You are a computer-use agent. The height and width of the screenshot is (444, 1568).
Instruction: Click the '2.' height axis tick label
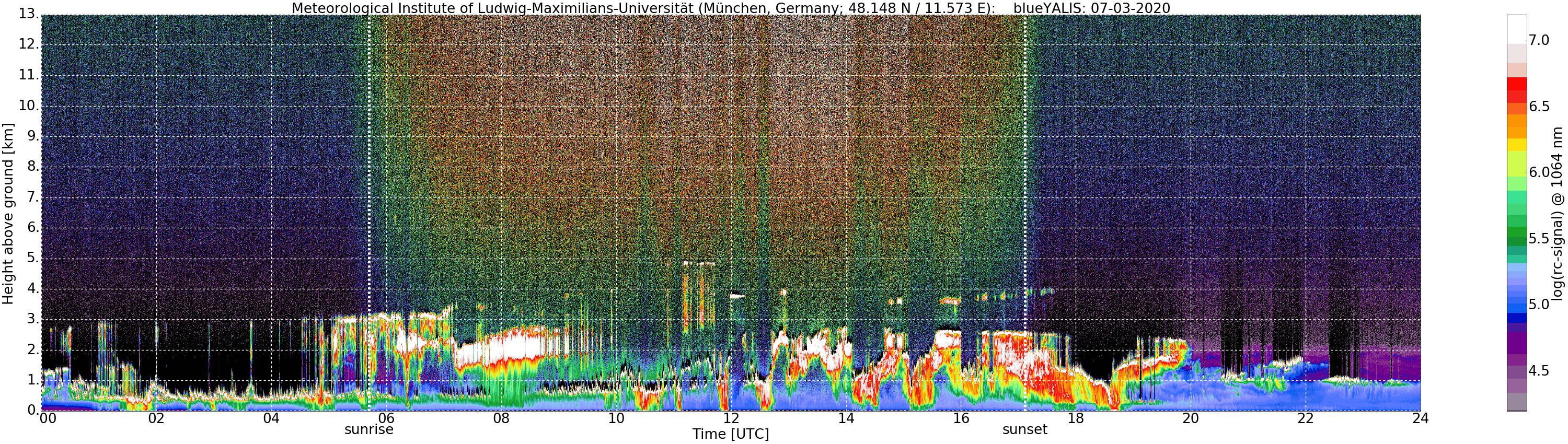click(33, 349)
